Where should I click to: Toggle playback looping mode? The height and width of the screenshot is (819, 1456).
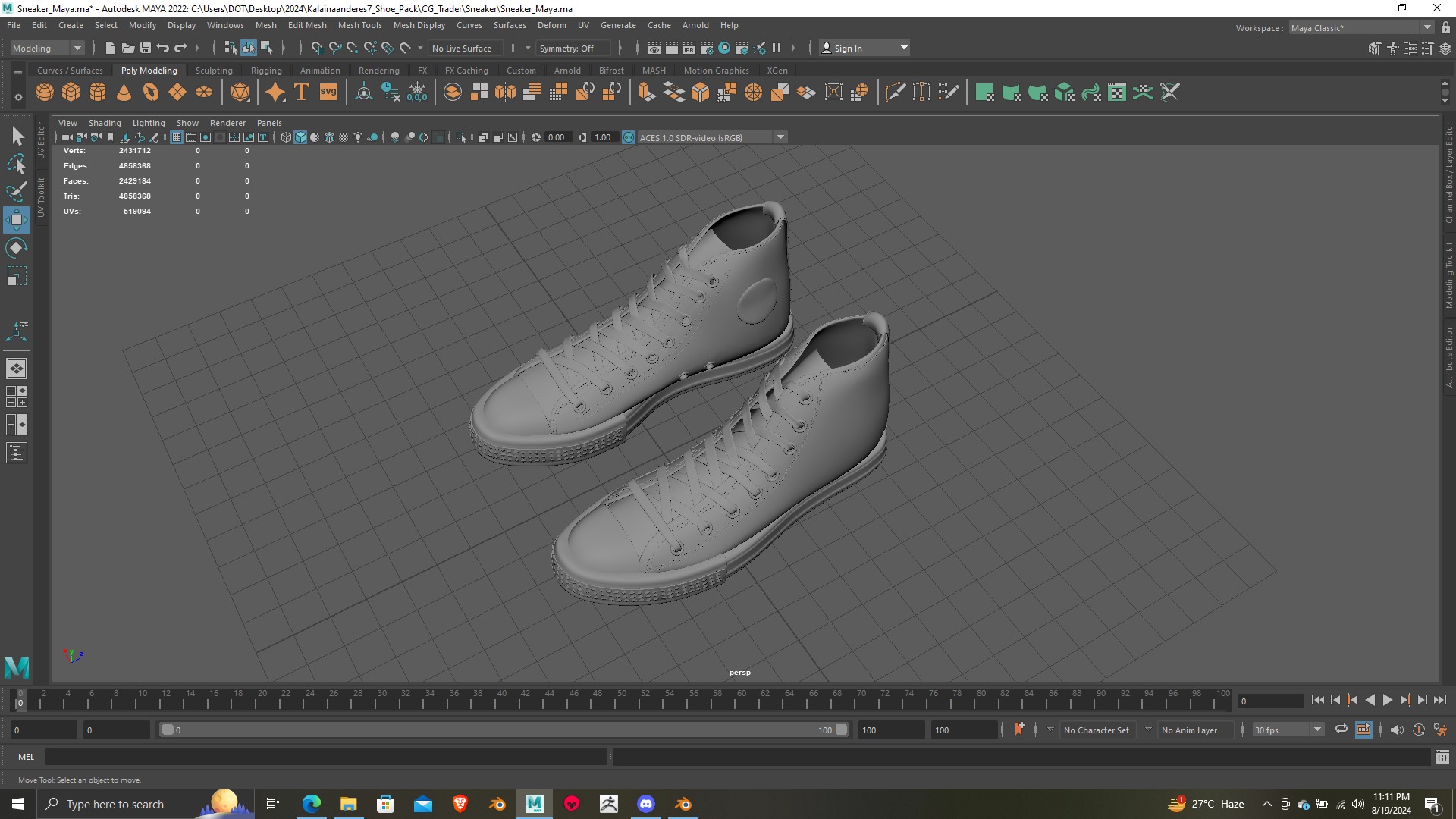coord(1341,730)
